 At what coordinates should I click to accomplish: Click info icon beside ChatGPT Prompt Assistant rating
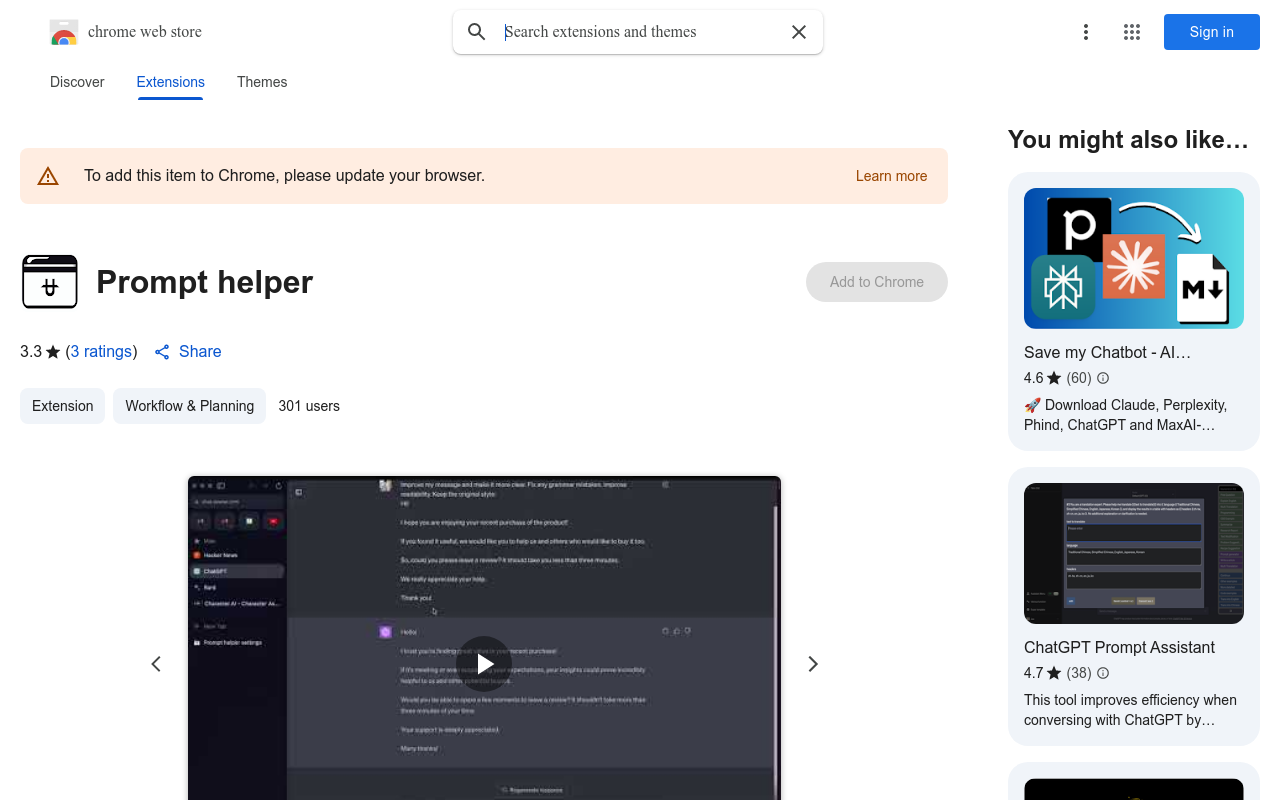(1103, 673)
